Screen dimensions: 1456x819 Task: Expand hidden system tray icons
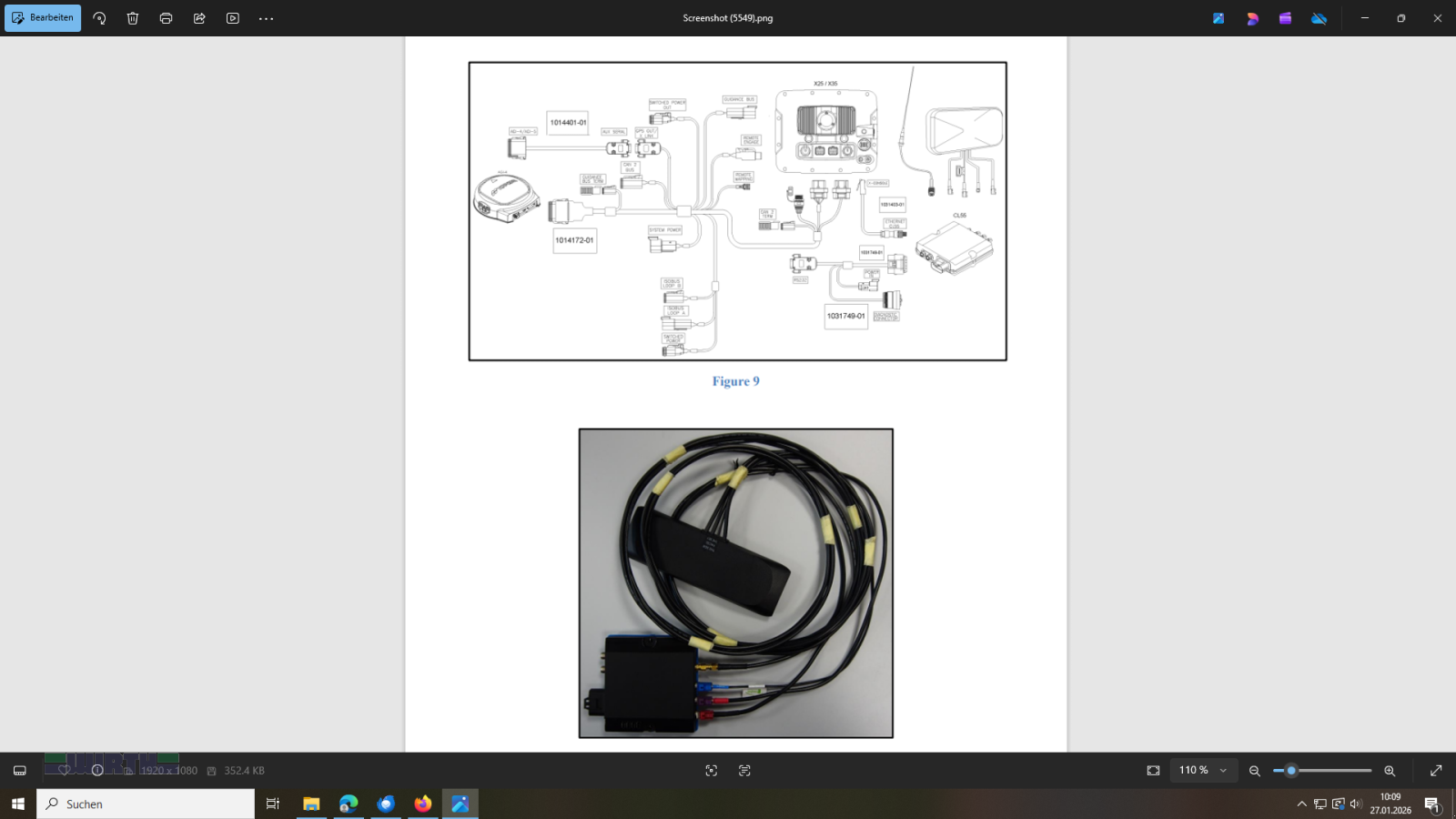1303,804
